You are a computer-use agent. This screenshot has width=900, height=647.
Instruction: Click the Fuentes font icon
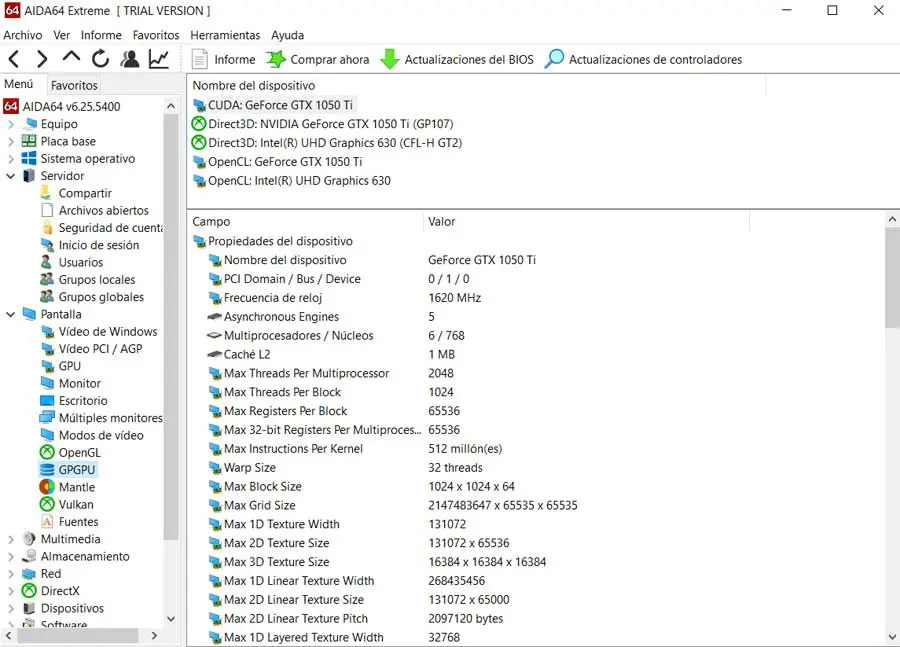(x=48, y=521)
